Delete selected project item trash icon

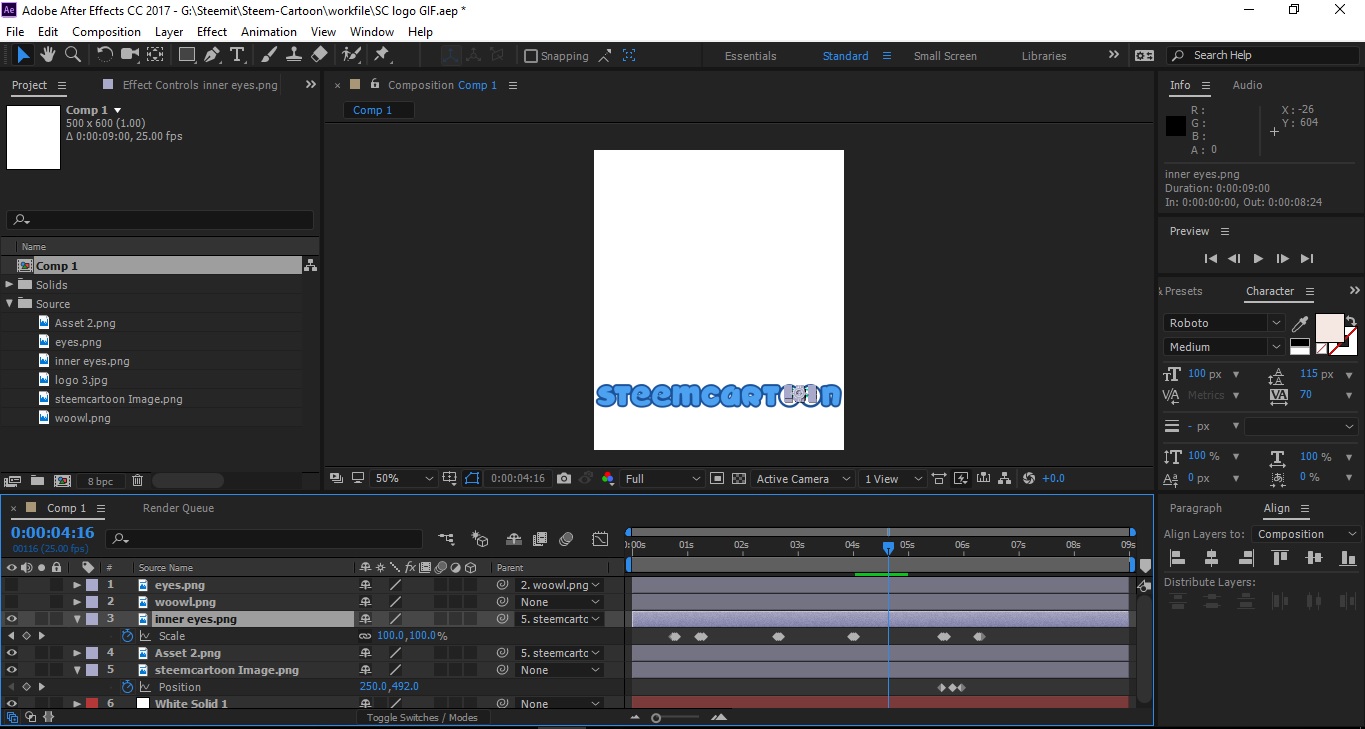pyautogui.click(x=138, y=481)
